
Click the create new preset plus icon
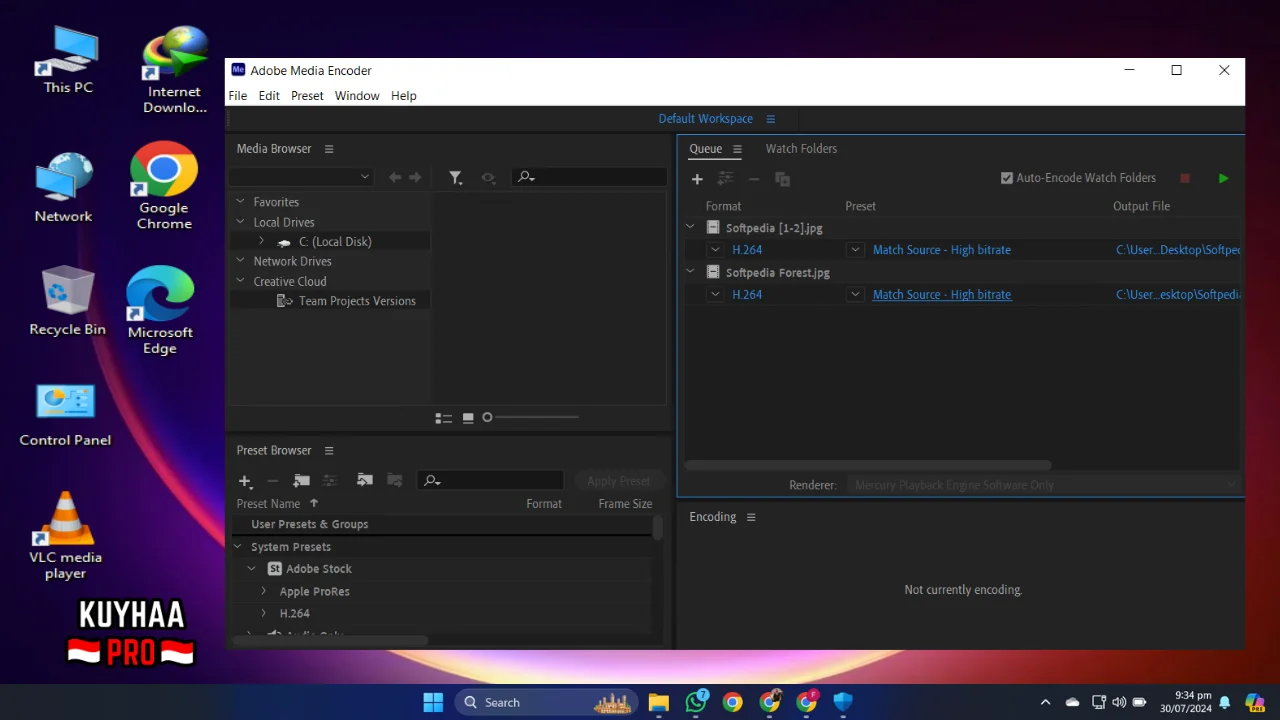(245, 481)
